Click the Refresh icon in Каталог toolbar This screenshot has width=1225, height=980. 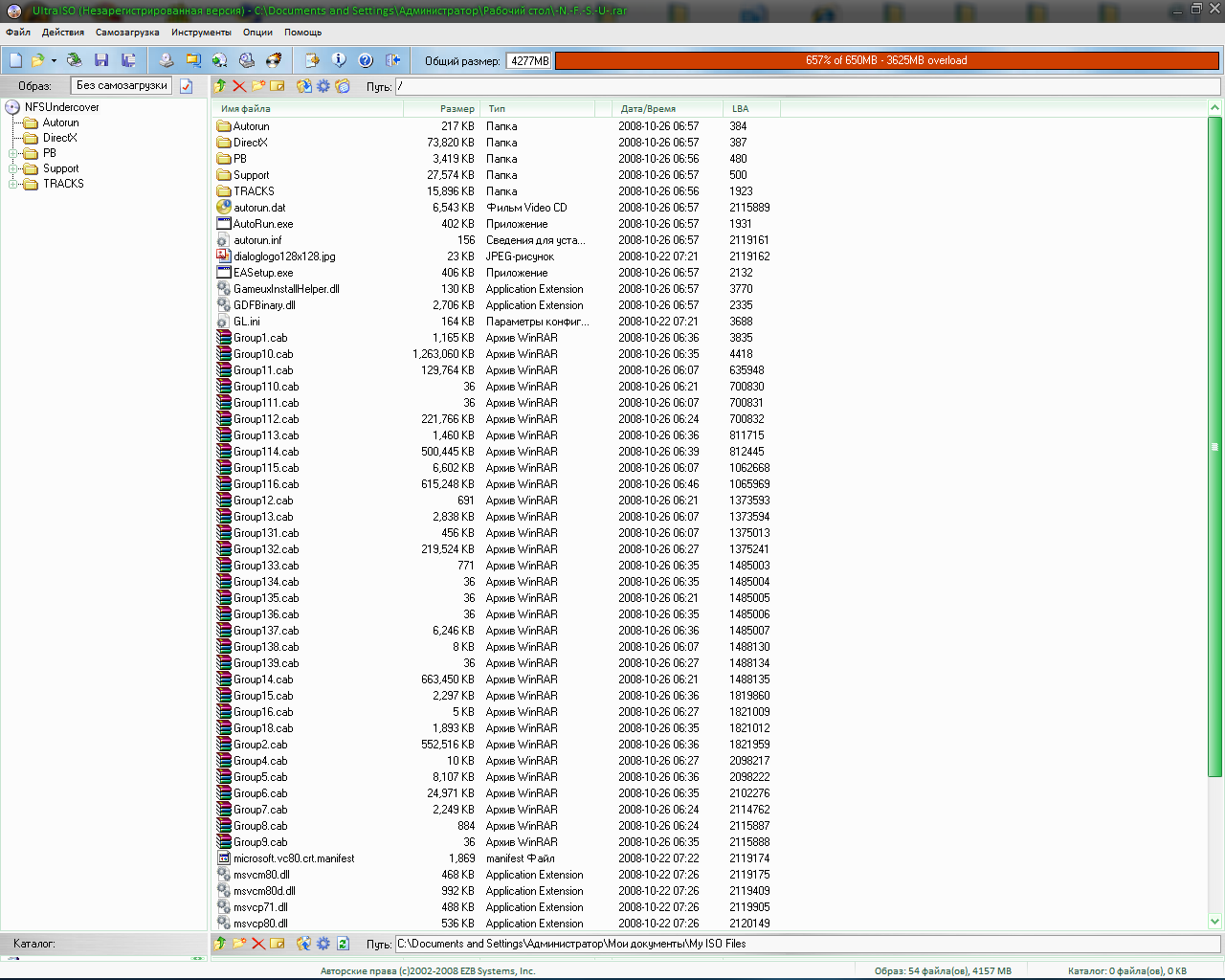coord(343,944)
